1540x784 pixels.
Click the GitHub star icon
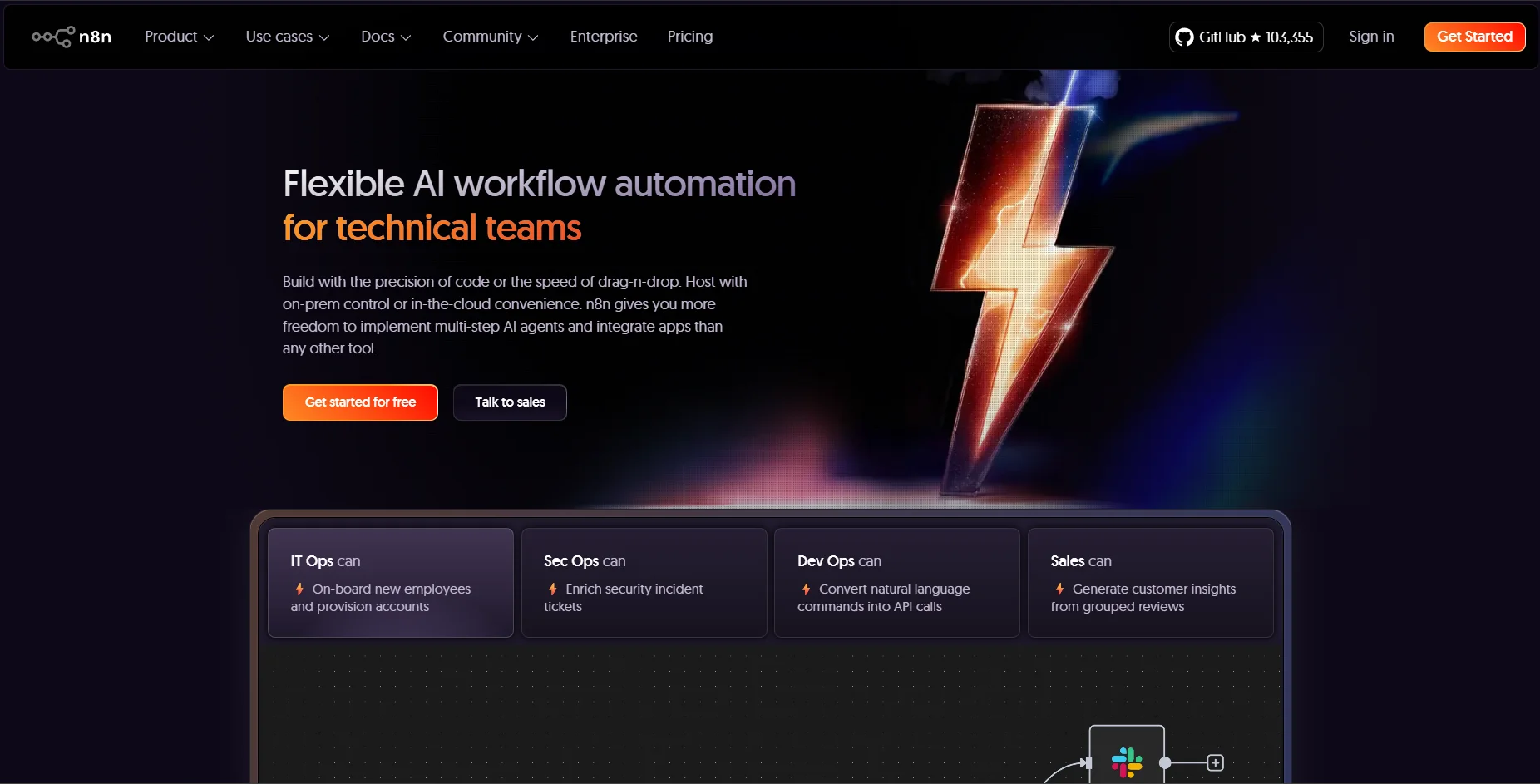(x=1256, y=37)
